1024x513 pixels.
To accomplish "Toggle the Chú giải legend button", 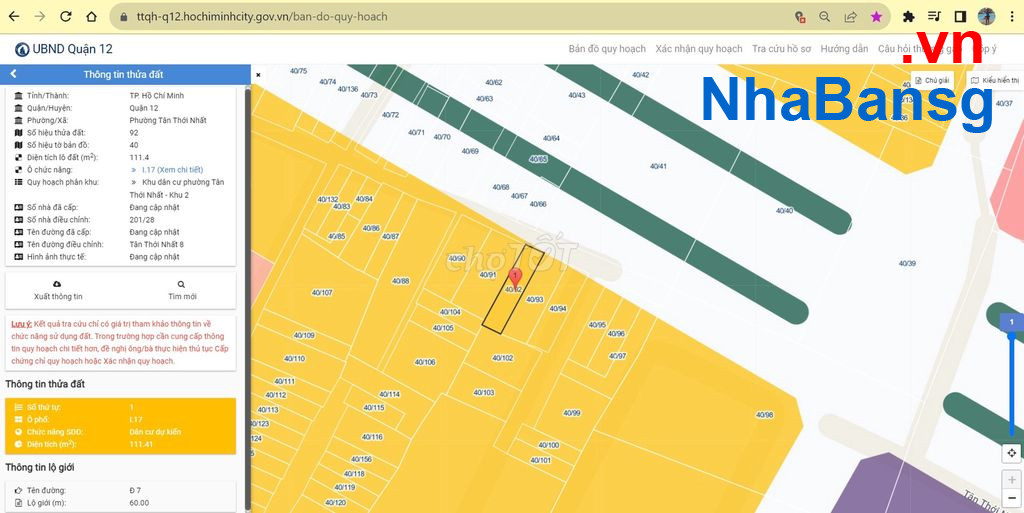I will point(931,80).
